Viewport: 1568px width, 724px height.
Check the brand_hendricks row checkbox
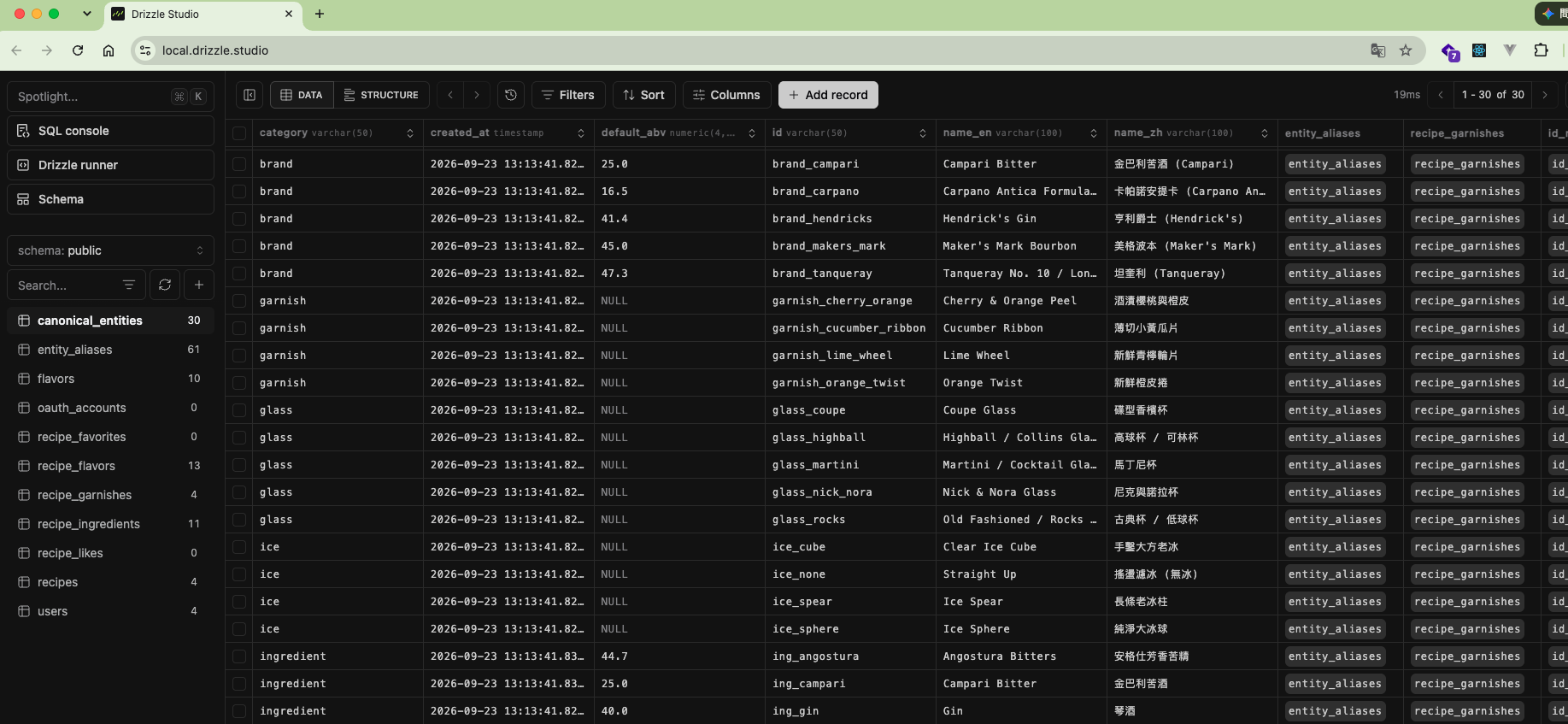(x=239, y=219)
